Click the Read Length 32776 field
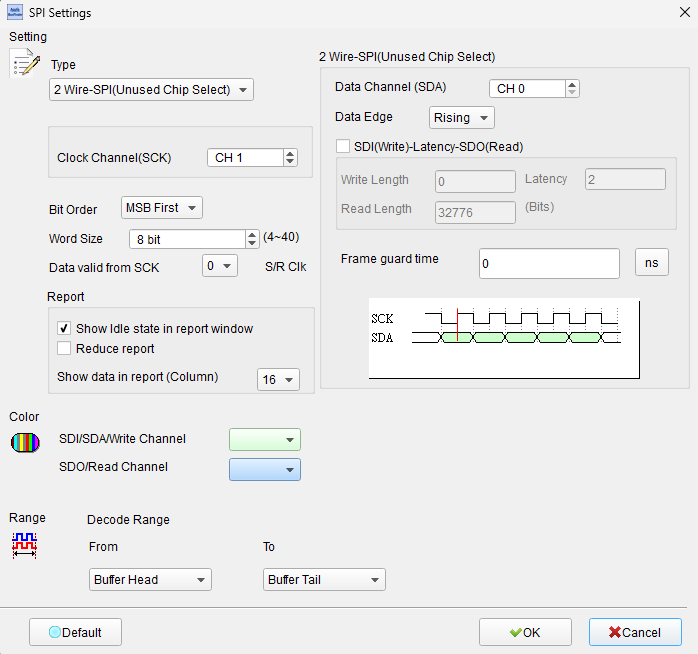The image size is (698, 654). pyautogui.click(x=475, y=212)
